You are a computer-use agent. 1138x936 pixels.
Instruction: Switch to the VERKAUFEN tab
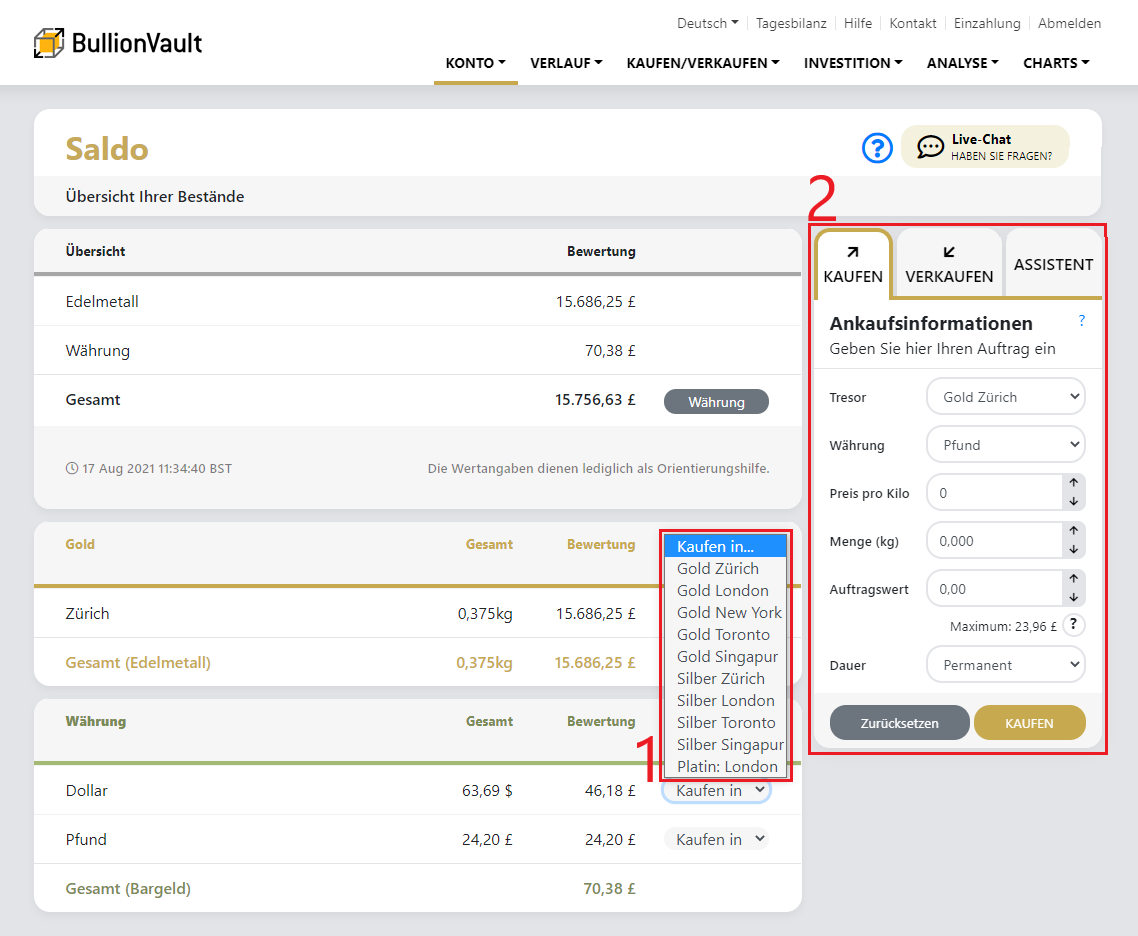[x=949, y=265]
